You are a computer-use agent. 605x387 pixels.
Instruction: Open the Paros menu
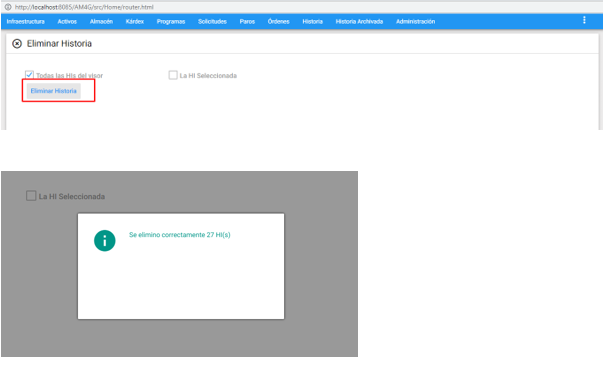click(x=247, y=22)
